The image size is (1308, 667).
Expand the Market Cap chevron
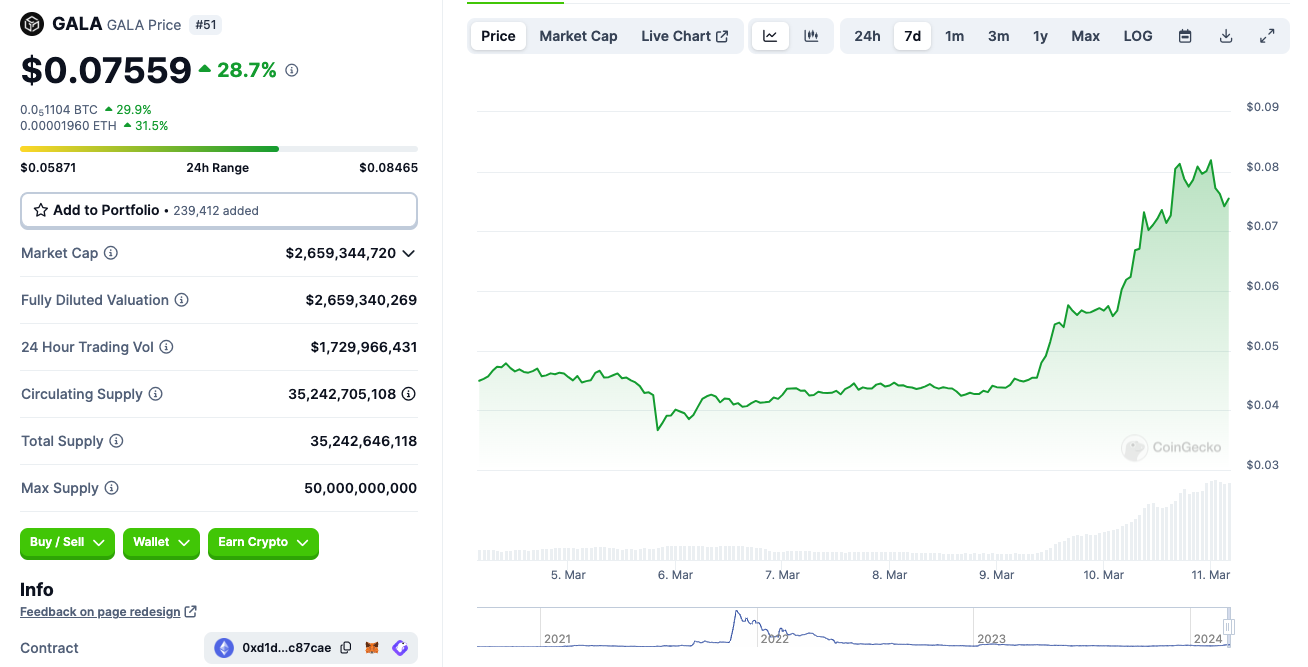[408, 254]
